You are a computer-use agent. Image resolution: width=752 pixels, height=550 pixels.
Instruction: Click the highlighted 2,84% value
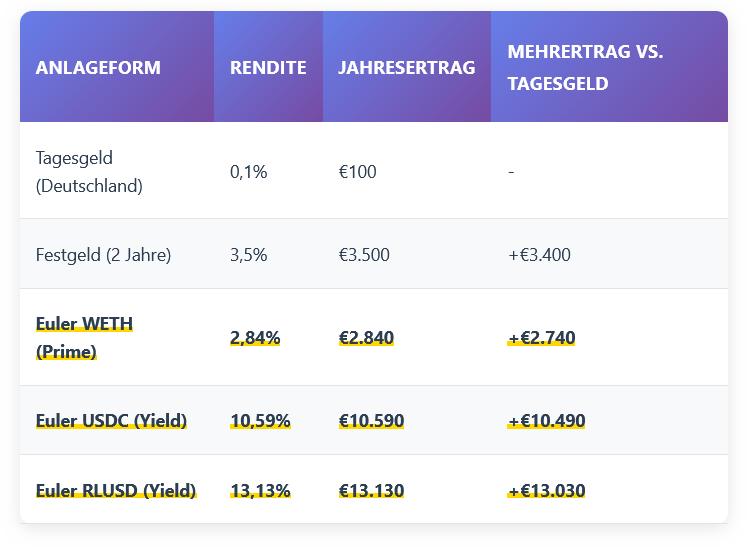point(255,338)
